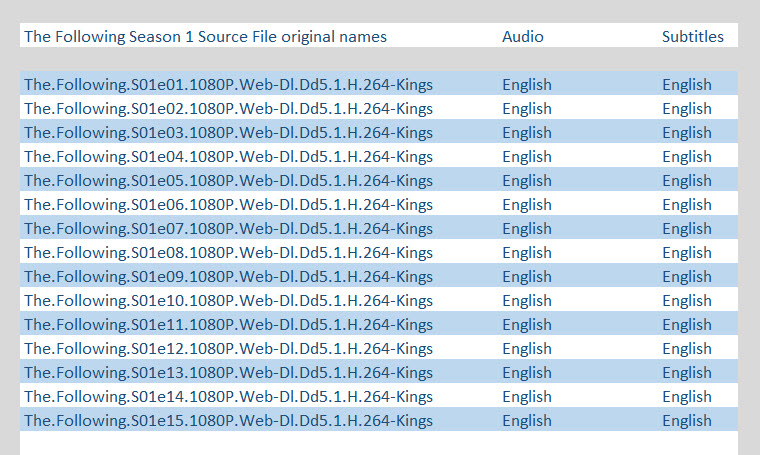Select the Audio 'English' cell in the S01e01 row
The image size is (760, 455).
point(527,85)
